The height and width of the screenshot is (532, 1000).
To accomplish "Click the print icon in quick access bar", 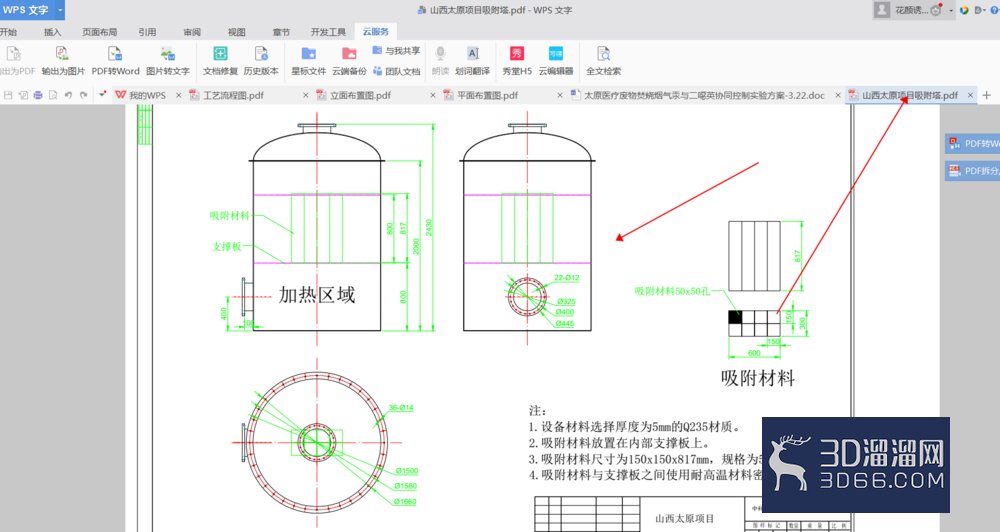I will point(38,95).
